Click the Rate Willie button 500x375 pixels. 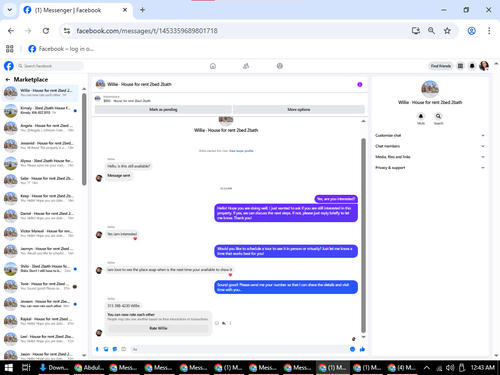tap(158, 328)
